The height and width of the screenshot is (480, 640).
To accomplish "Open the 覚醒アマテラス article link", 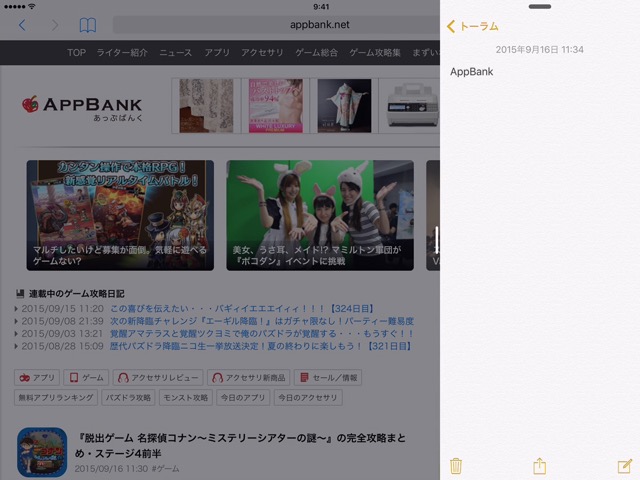I will click(262, 334).
